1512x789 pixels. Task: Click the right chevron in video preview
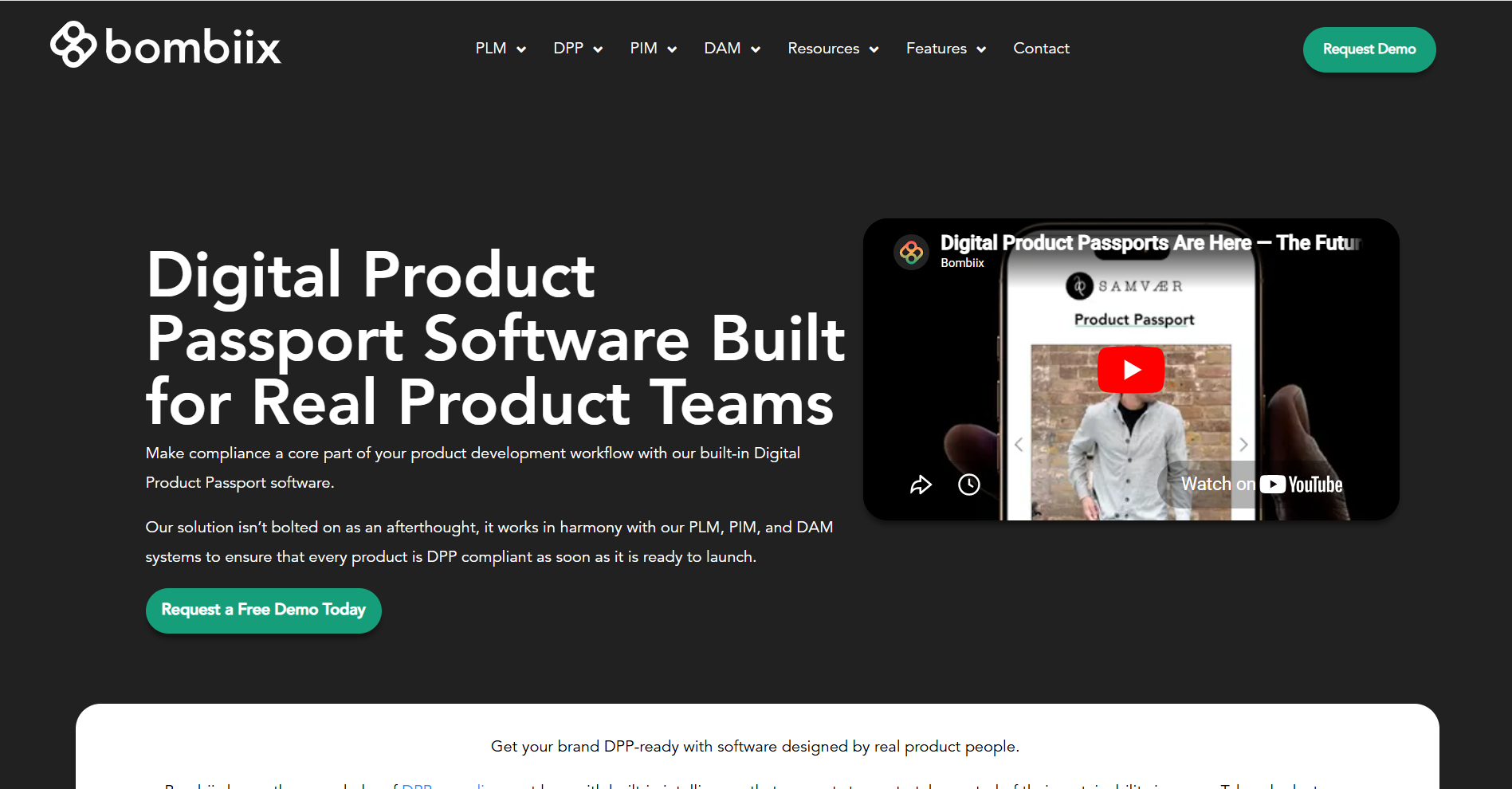click(1243, 445)
